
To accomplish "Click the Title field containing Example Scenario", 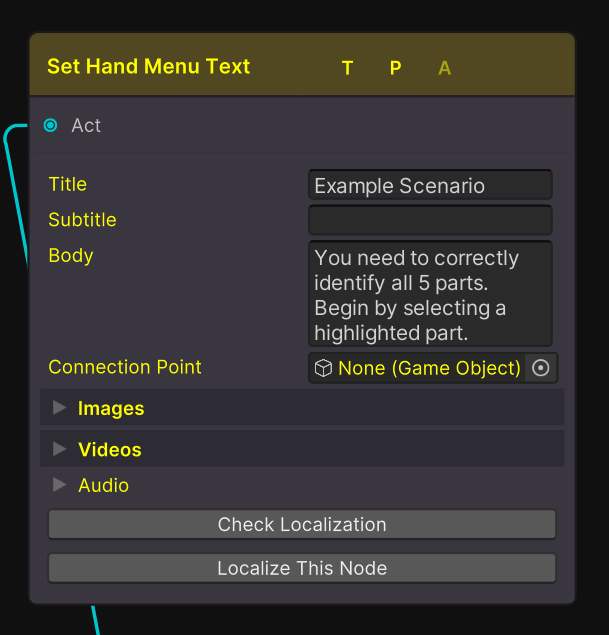I will tap(430, 185).
